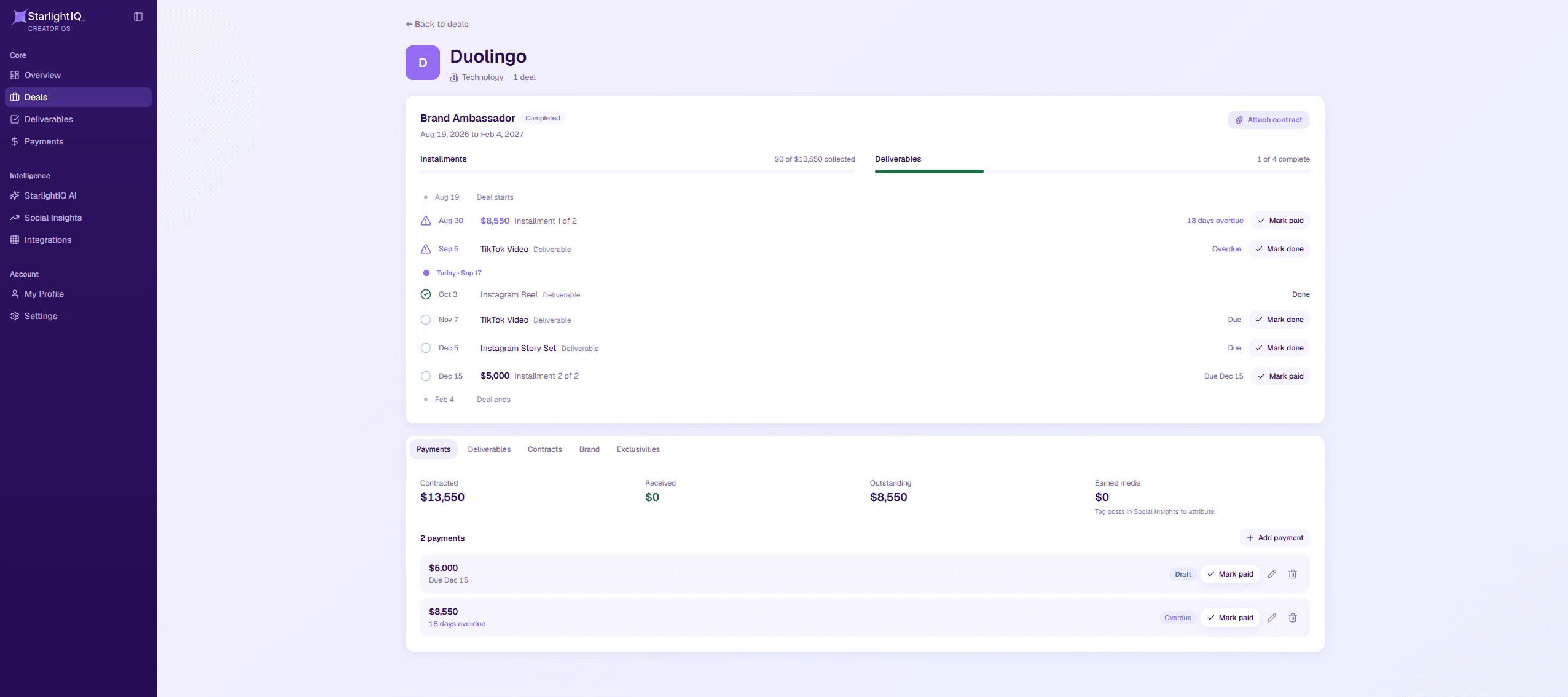Image resolution: width=1568 pixels, height=697 pixels.
Task: Open the Exclusivities tab
Action: click(638, 449)
